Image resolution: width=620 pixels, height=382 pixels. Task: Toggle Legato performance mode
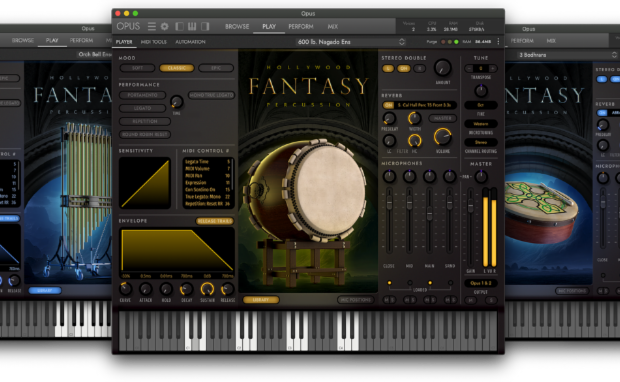pyautogui.click(x=142, y=108)
